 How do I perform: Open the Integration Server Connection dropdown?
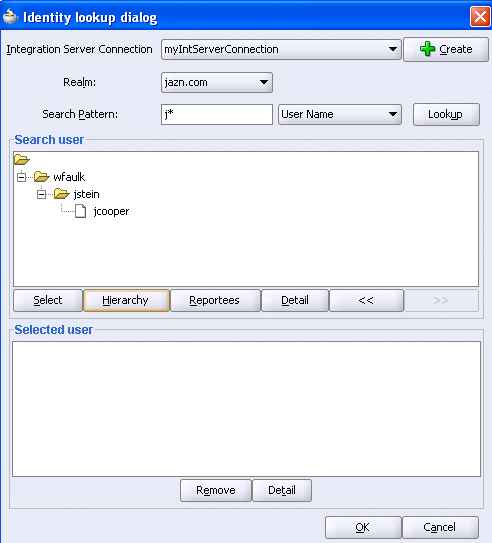281,50
